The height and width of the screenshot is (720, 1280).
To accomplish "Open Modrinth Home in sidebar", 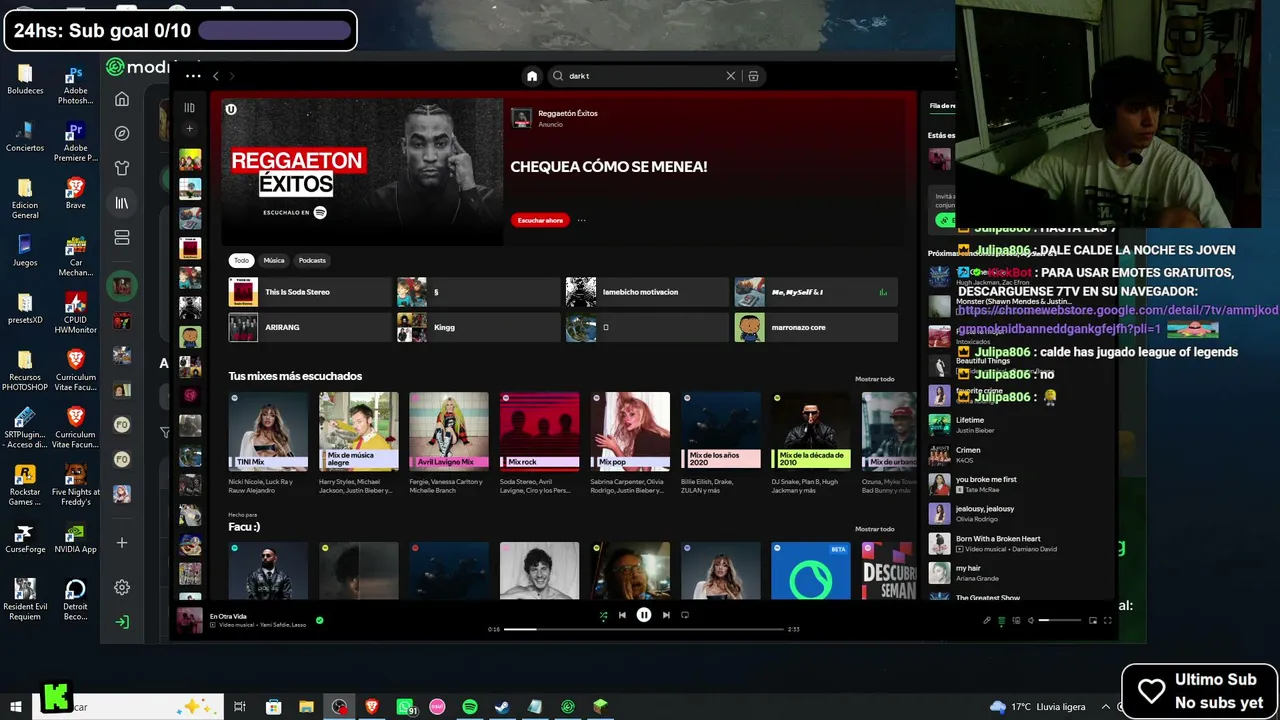I will coord(122,99).
